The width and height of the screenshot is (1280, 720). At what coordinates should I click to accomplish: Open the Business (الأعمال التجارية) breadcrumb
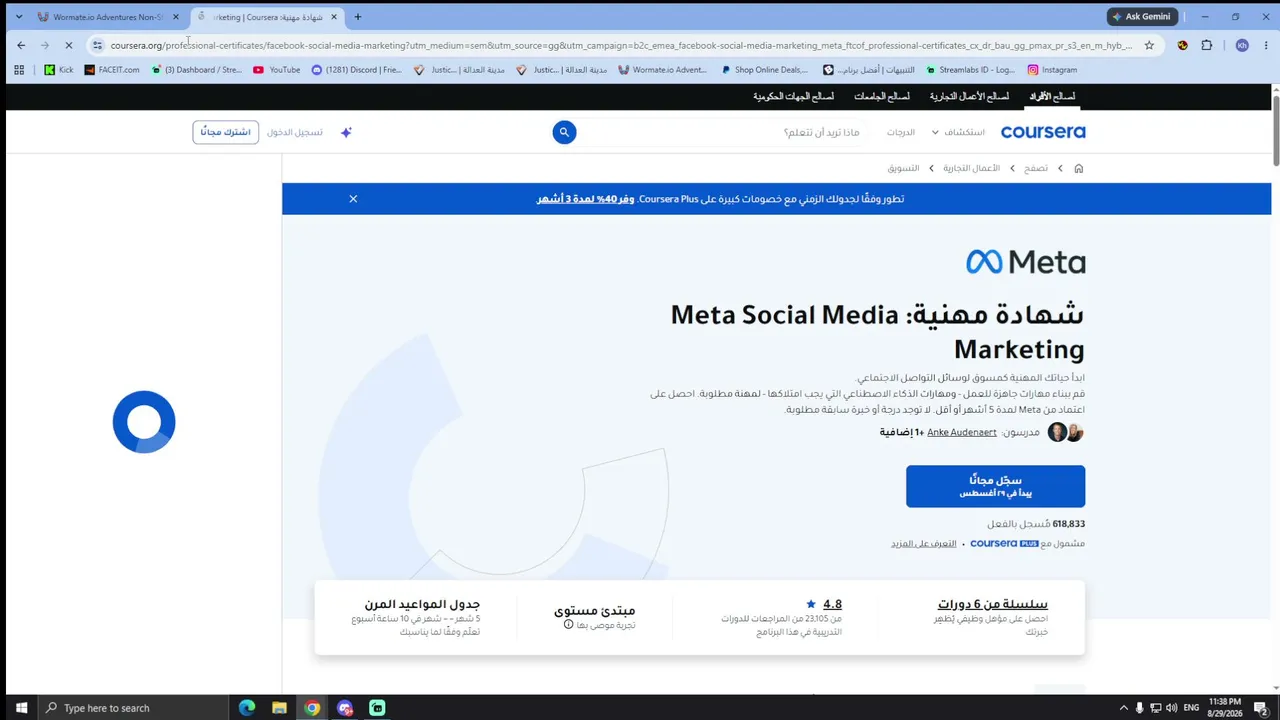[x=972, y=168]
